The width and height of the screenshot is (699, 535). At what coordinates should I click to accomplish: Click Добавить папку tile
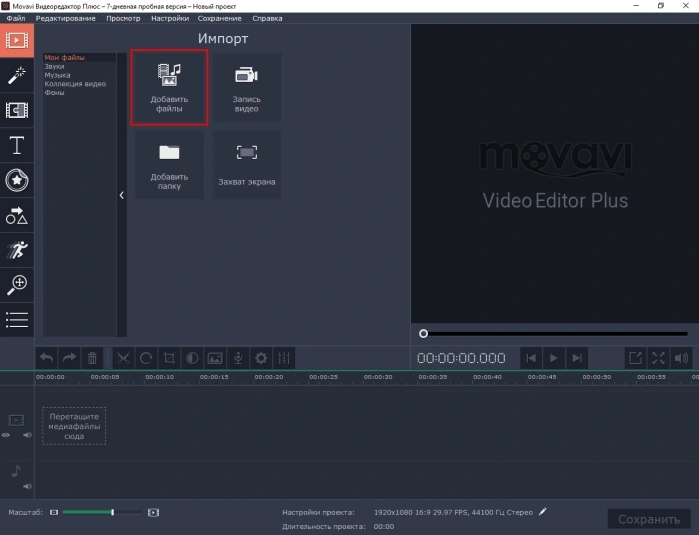169,165
